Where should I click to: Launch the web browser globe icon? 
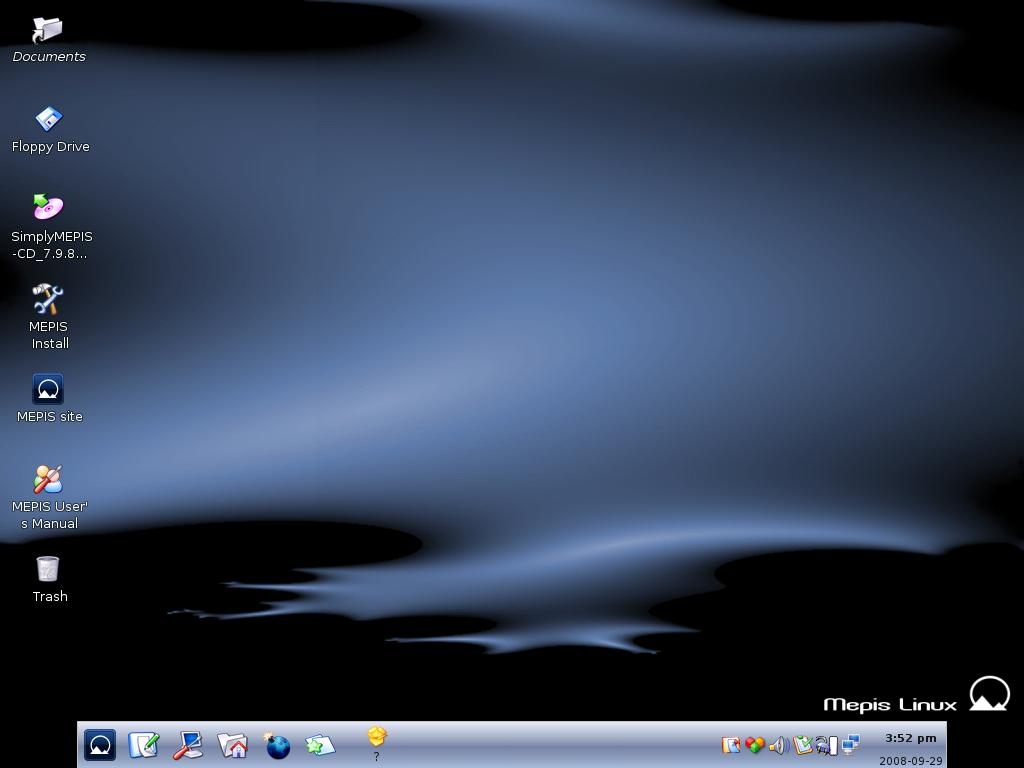[x=277, y=745]
